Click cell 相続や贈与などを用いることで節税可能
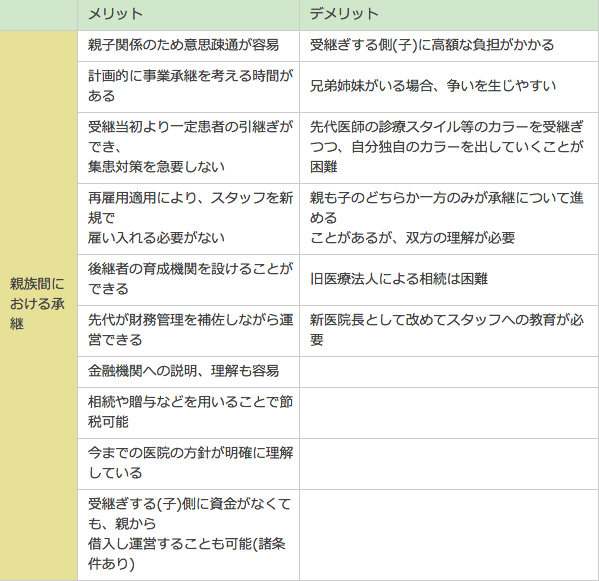 (x=188, y=413)
